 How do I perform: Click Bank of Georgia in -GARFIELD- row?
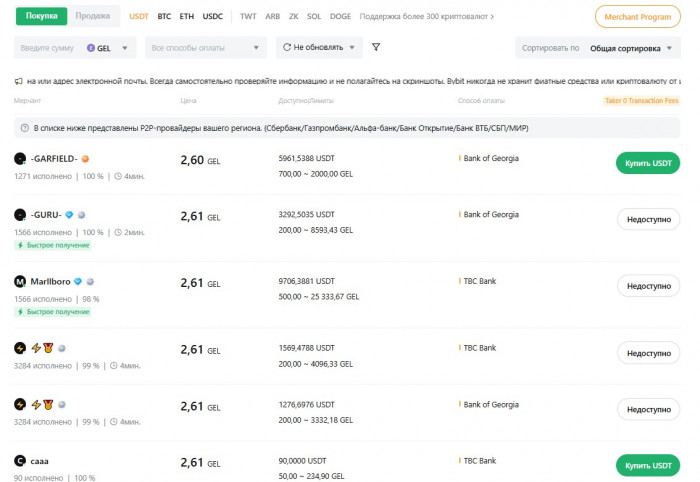pyautogui.click(x=491, y=158)
